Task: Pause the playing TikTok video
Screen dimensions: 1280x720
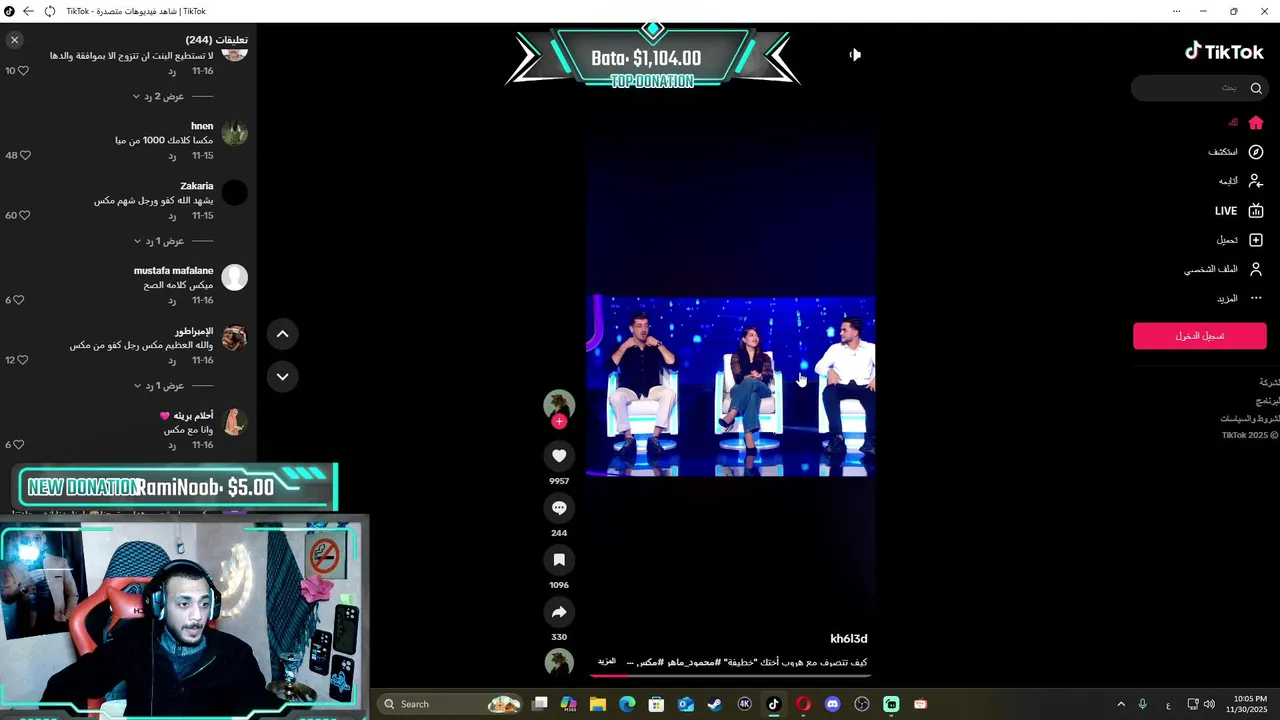Action: tap(731, 385)
